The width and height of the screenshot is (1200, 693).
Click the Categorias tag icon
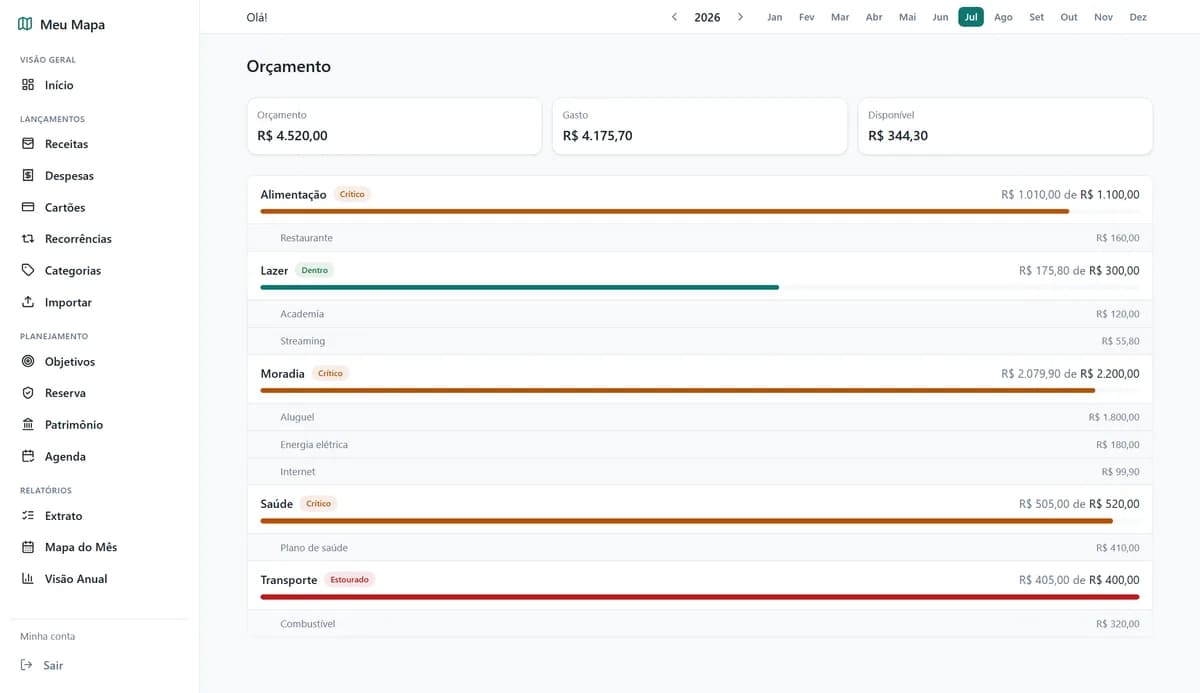coord(28,270)
